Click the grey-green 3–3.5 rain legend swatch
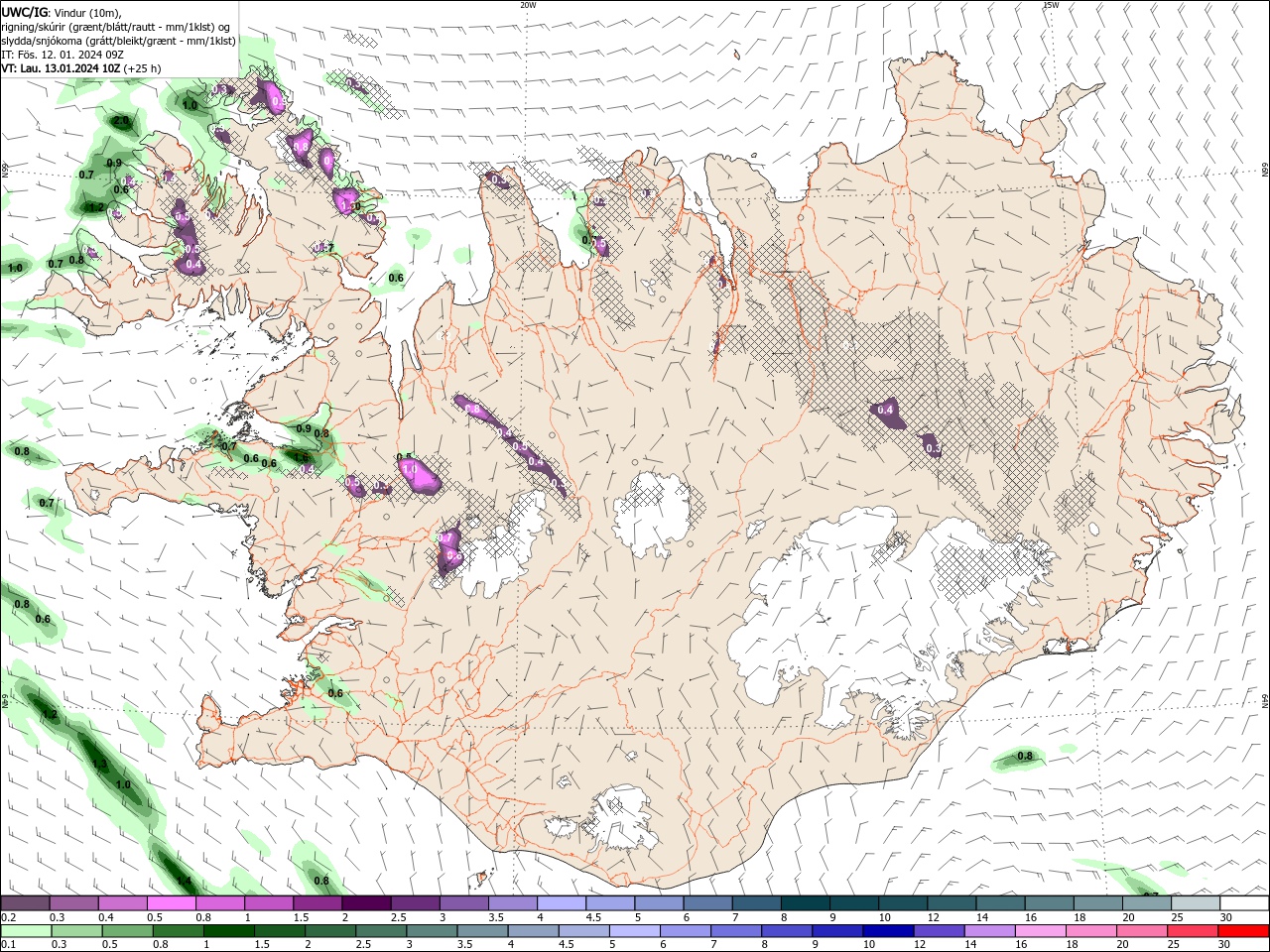Viewport: 1270px width, 952px height. tap(433, 931)
